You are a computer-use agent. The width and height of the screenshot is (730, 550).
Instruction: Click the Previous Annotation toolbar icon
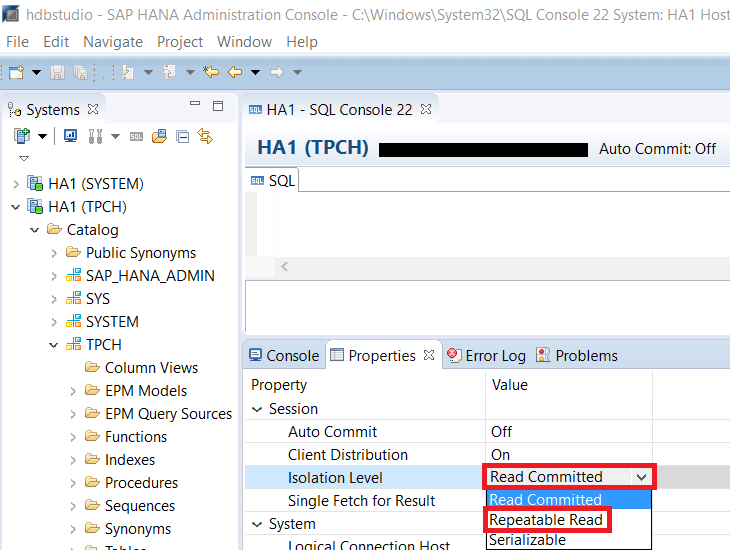pos(169,72)
